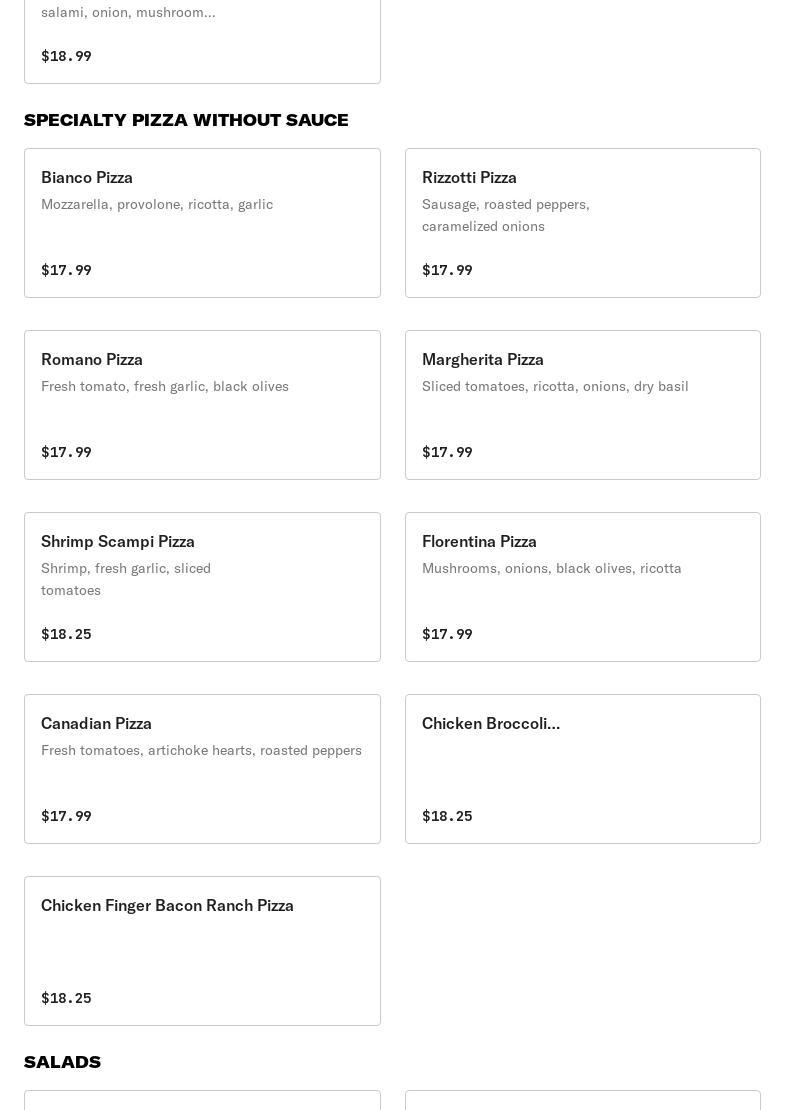Click the Romano Pizza title text

tap(92, 359)
